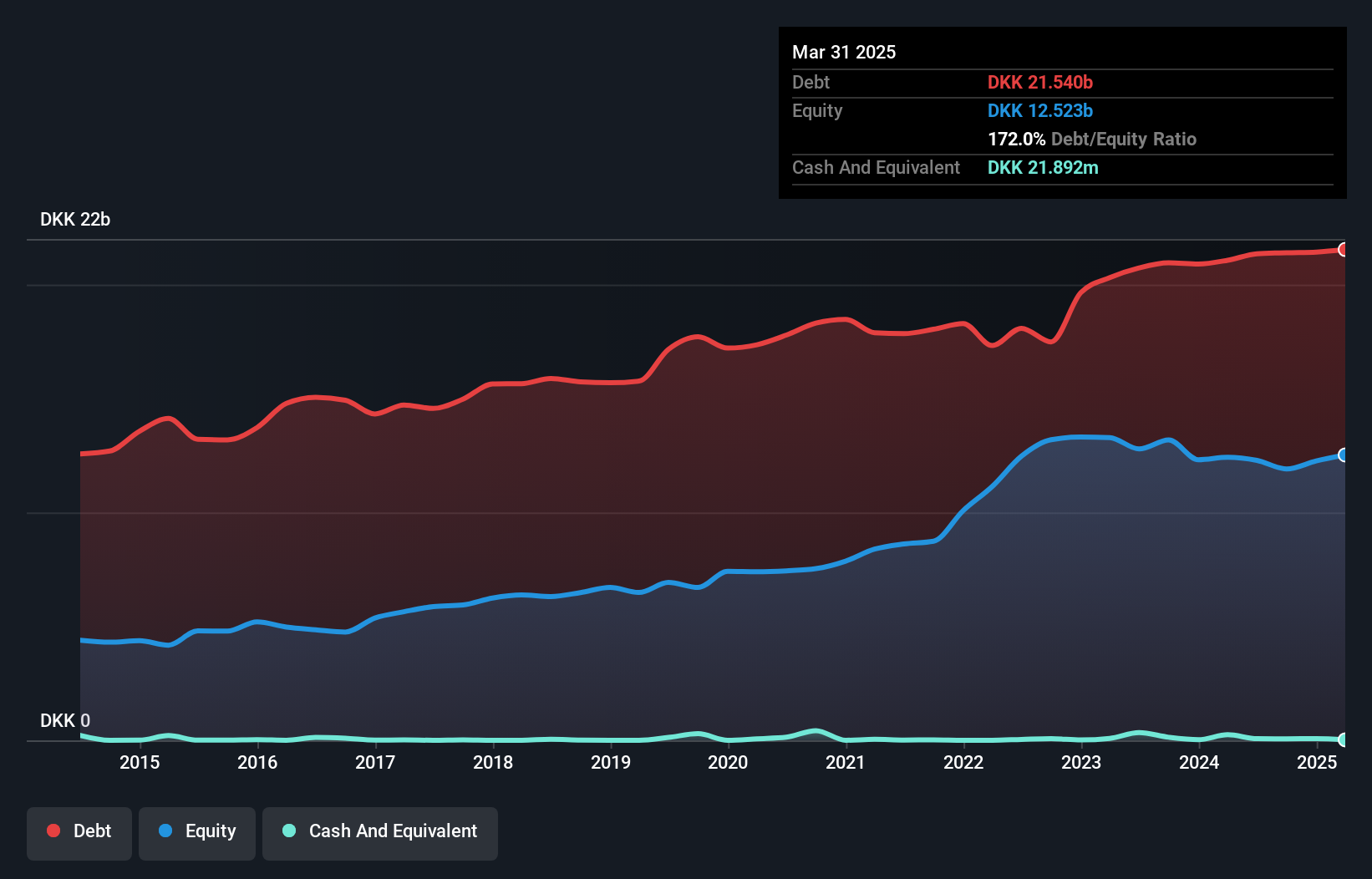
Task: Click the red Debt legend dot
Action: (x=53, y=831)
